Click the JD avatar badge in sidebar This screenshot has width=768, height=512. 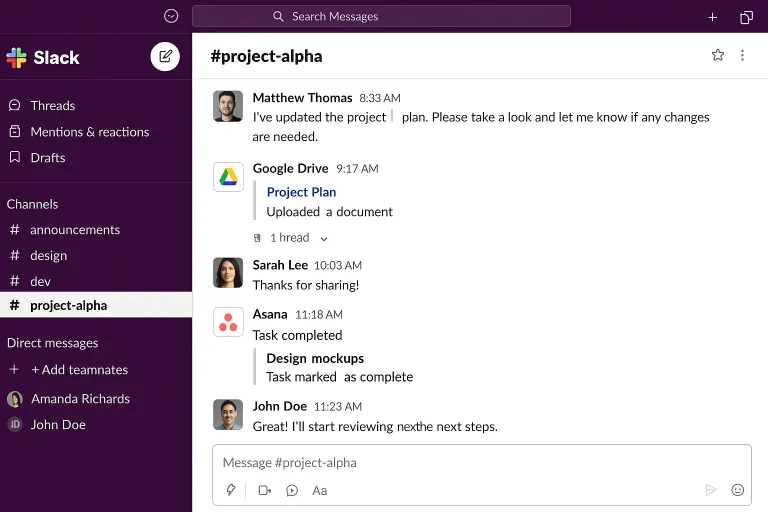[x=15, y=424]
